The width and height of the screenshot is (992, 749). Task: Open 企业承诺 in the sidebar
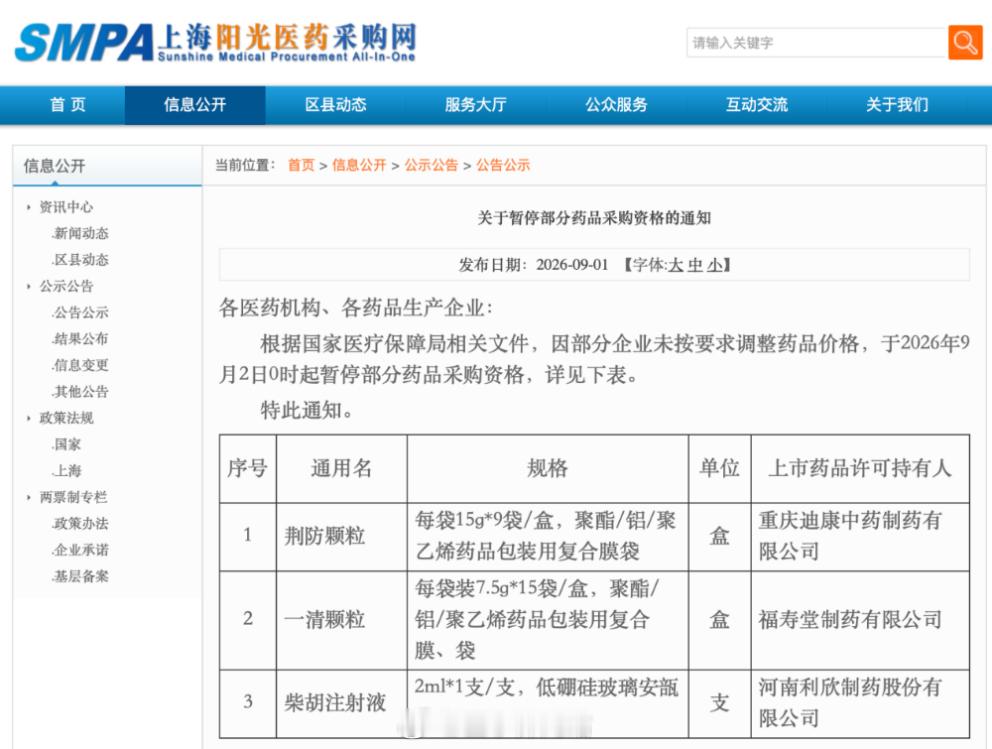pyautogui.click(x=80, y=550)
